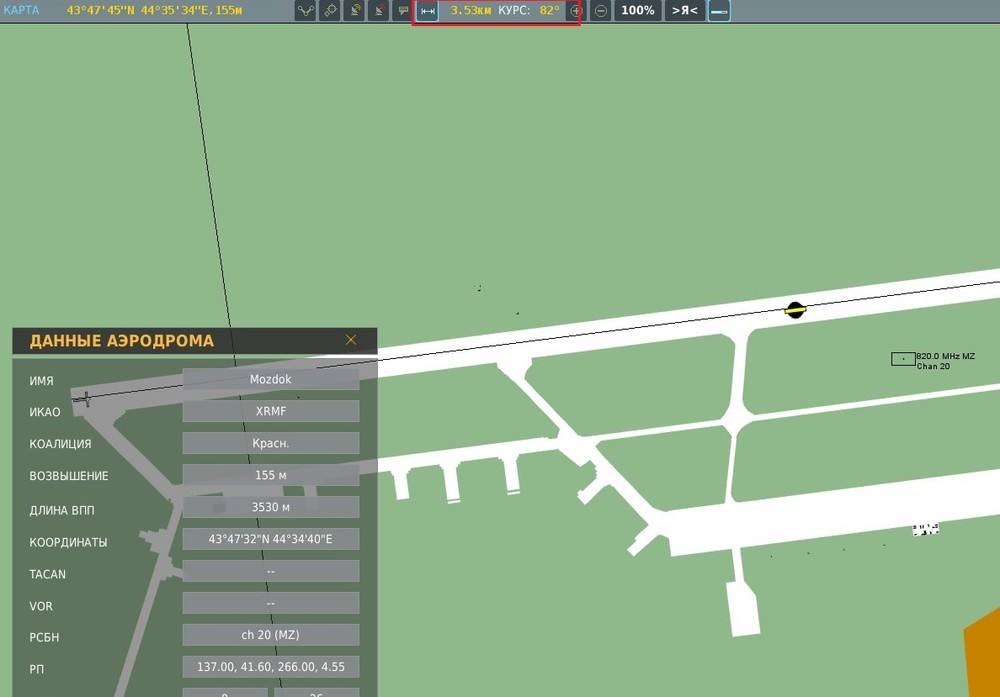Select the satellite view icon in toolbar
1000x697 pixels.
pos(330,11)
